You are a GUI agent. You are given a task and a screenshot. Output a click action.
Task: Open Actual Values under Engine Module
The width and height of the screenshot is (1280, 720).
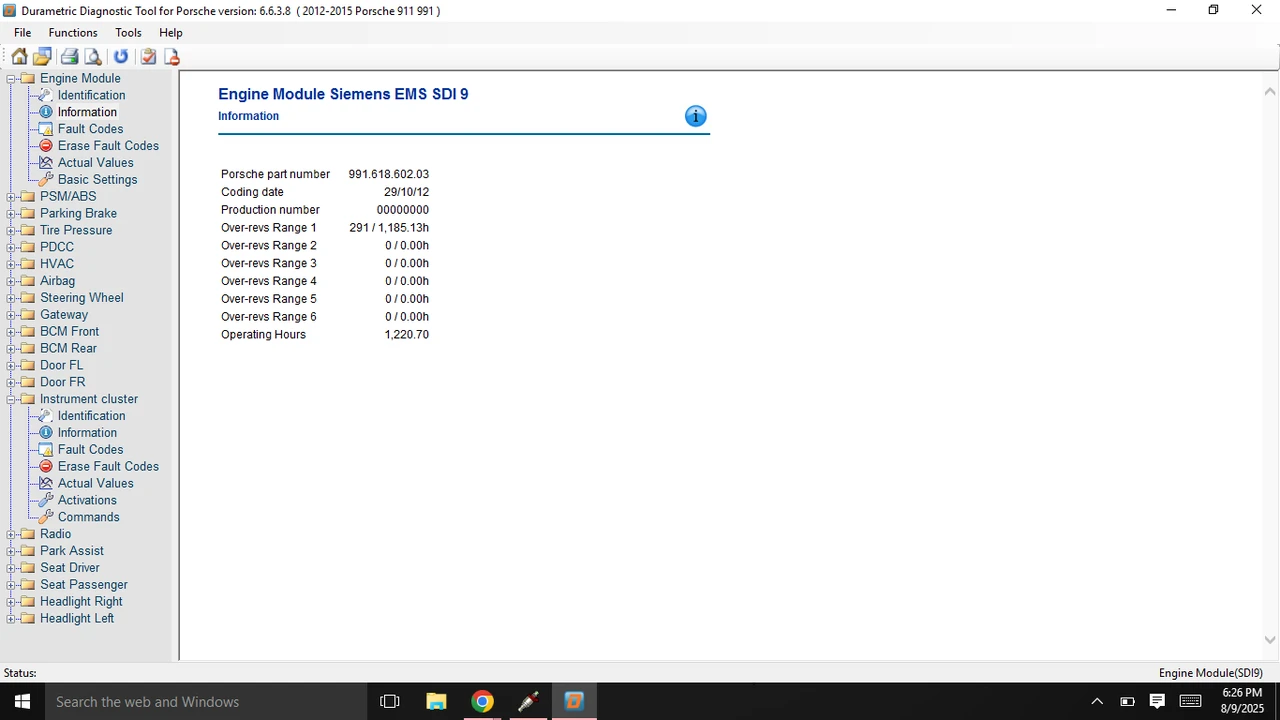click(95, 163)
